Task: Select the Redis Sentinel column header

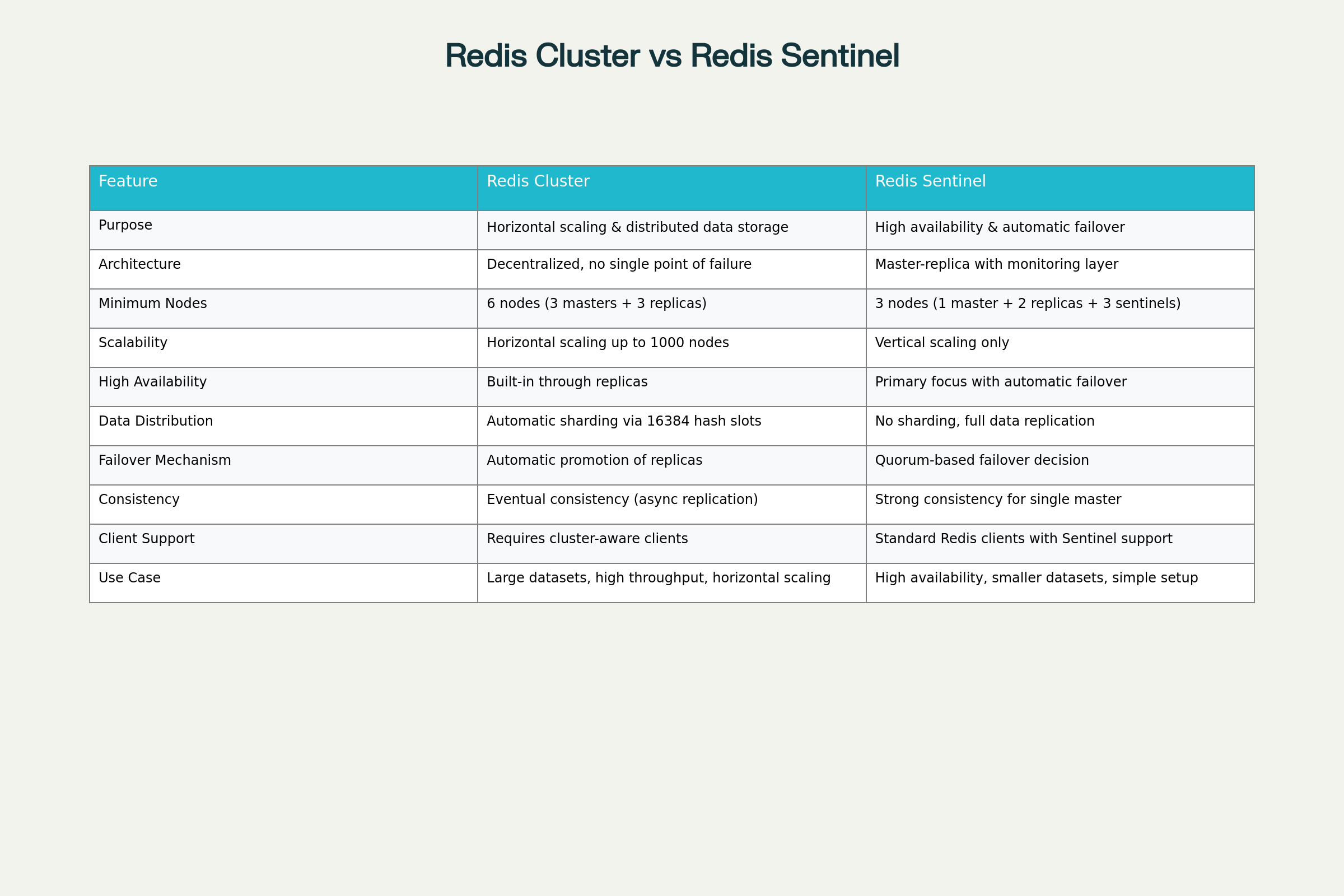Action: click(x=930, y=181)
